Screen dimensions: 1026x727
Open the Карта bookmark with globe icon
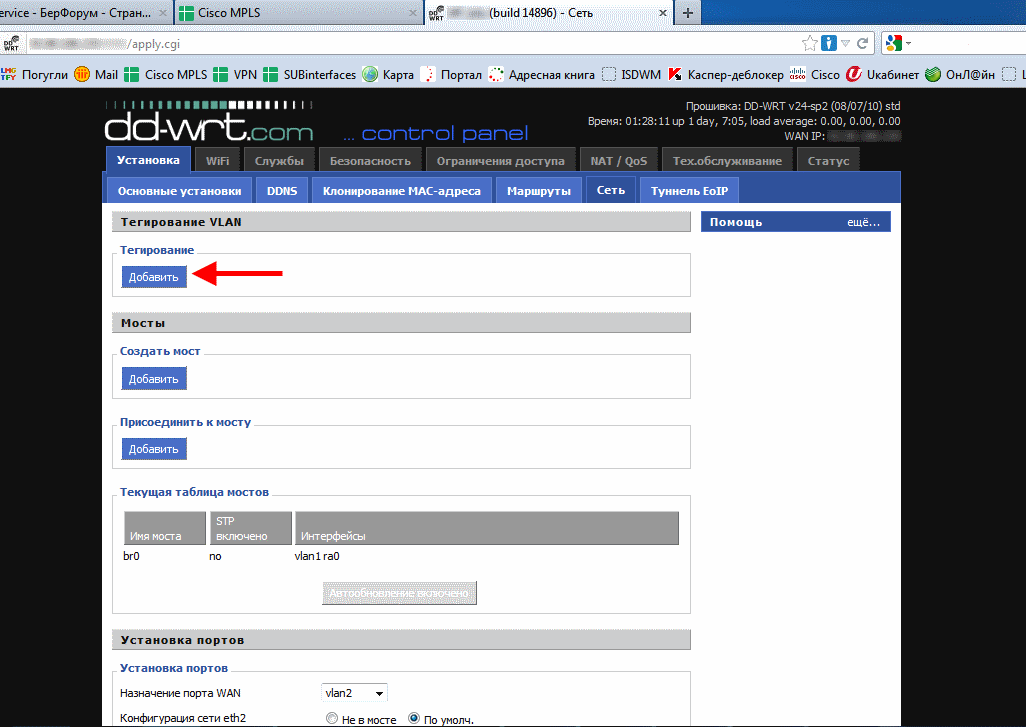(388, 74)
